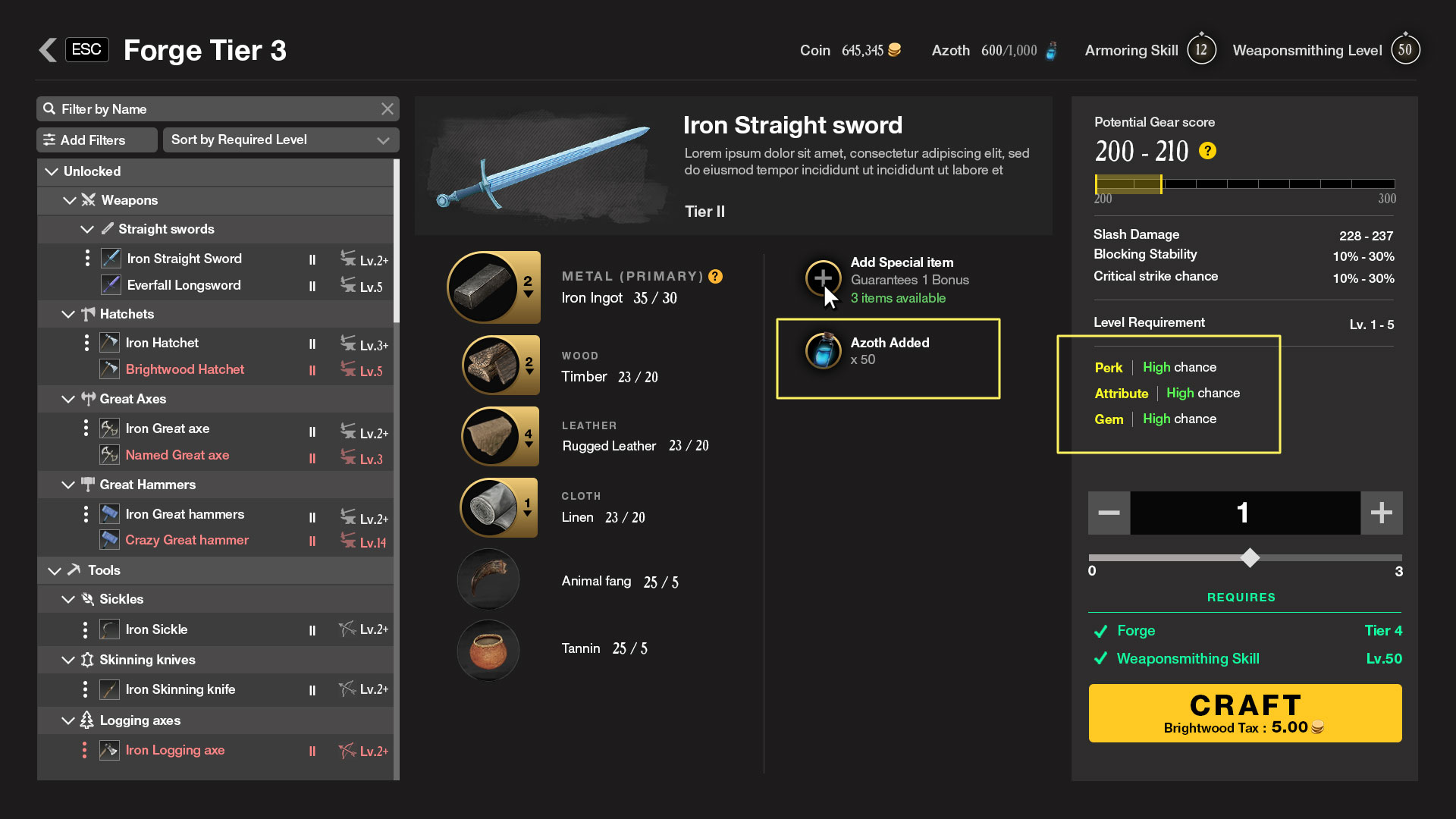Click the Iron Ingot material icon
Viewport: 1456px width, 819px height.
(484, 288)
